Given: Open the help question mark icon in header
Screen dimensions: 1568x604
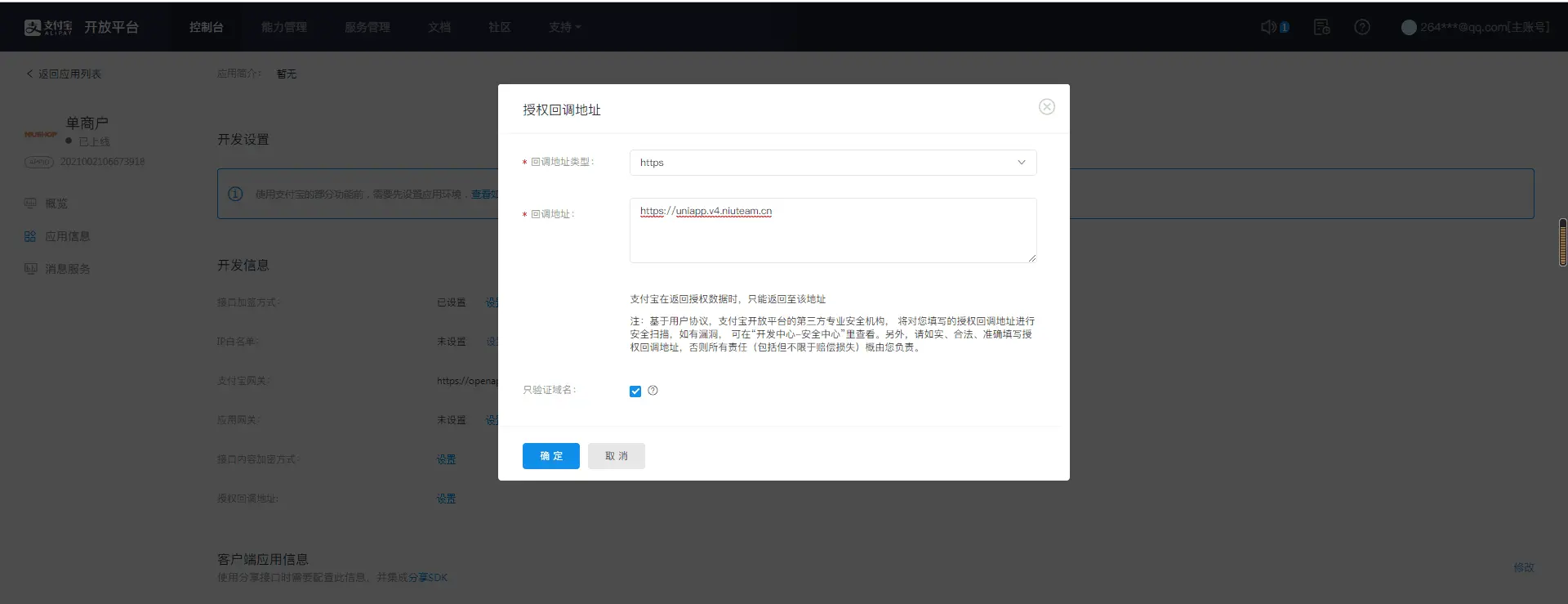Looking at the screenshot, I should coord(1361,27).
